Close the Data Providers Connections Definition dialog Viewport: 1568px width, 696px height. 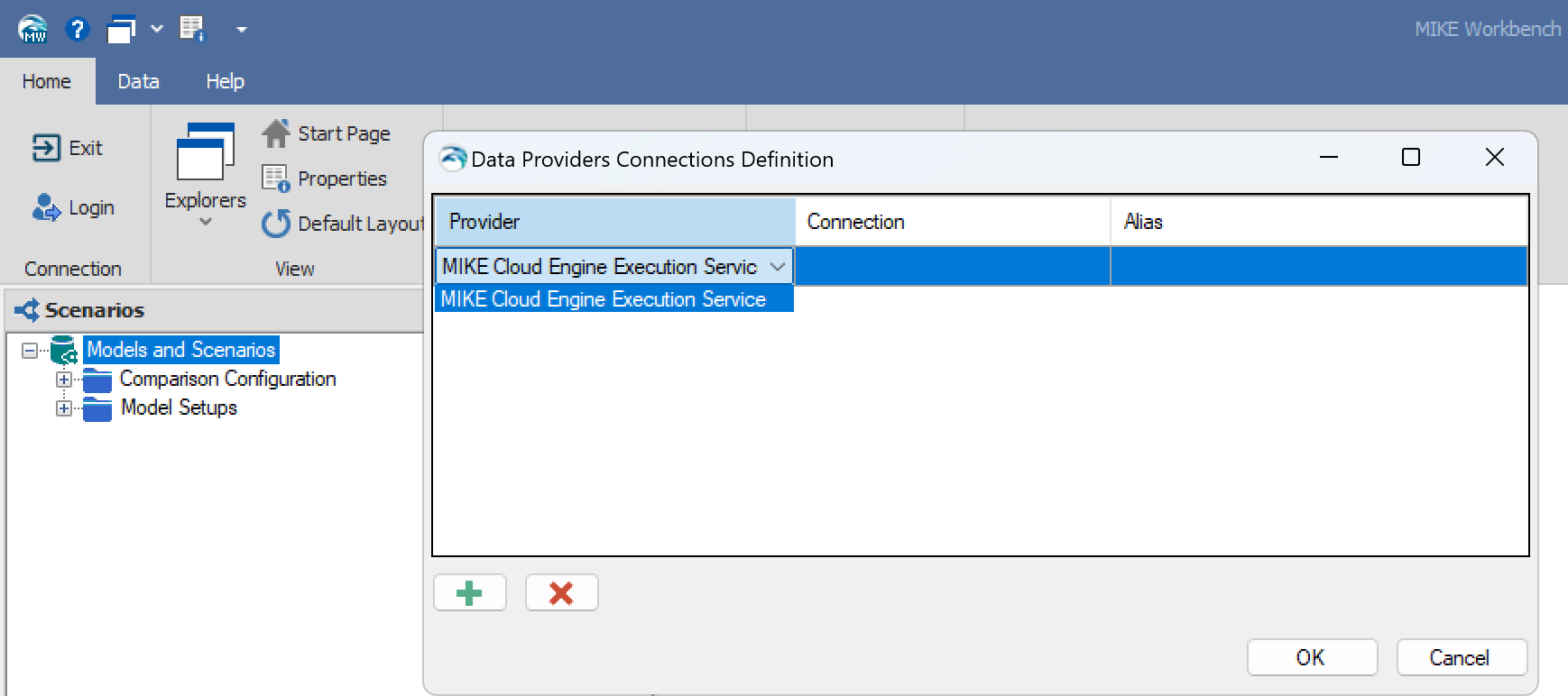tap(1494, 158)
